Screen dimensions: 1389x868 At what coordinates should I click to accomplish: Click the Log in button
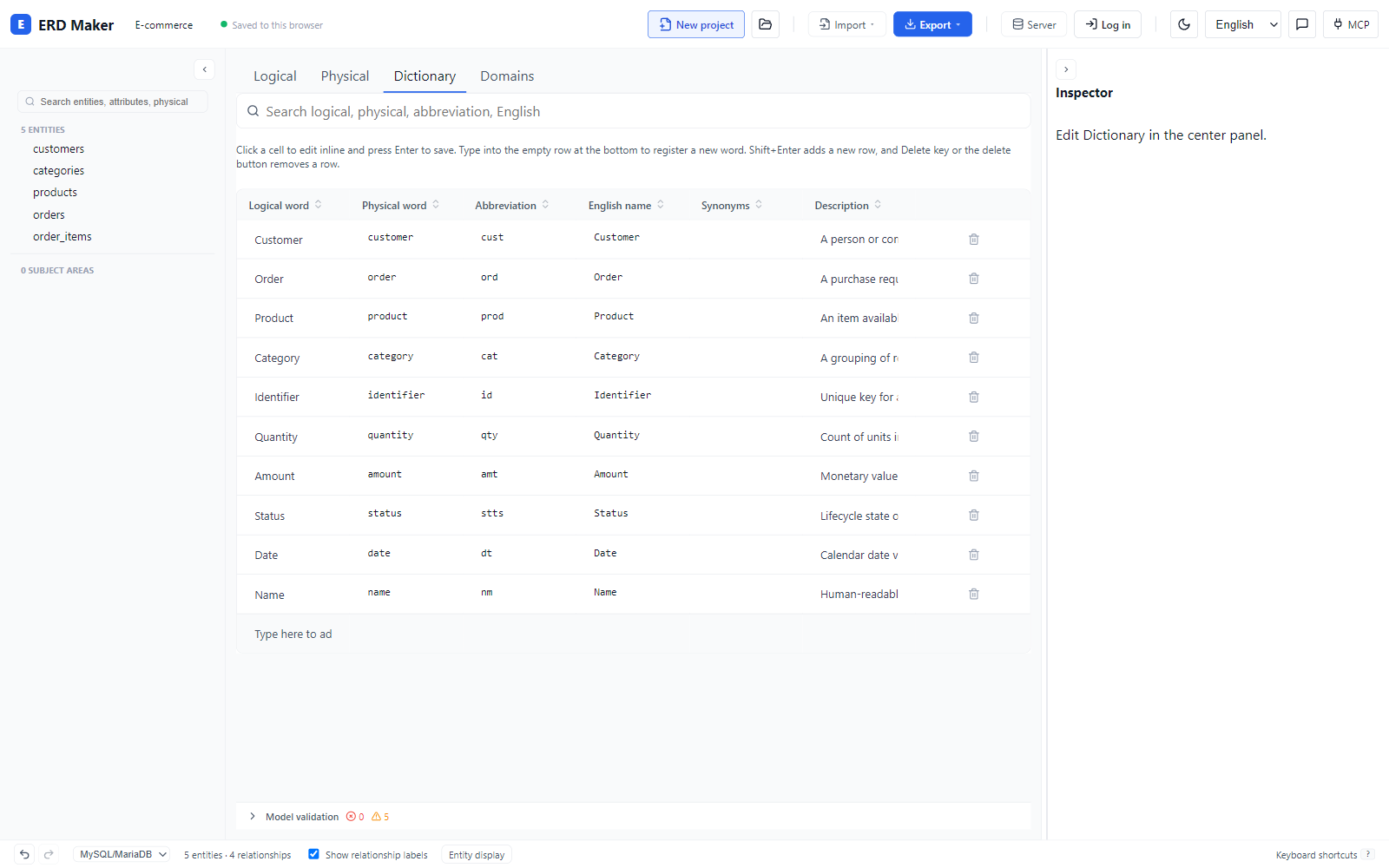pos(1108,24)
